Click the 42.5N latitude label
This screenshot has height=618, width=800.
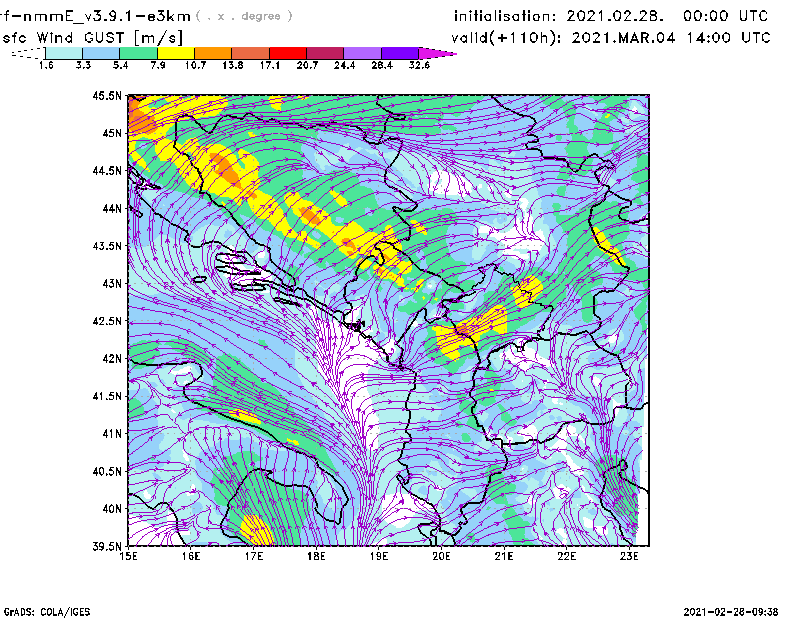tap(107, 320)
